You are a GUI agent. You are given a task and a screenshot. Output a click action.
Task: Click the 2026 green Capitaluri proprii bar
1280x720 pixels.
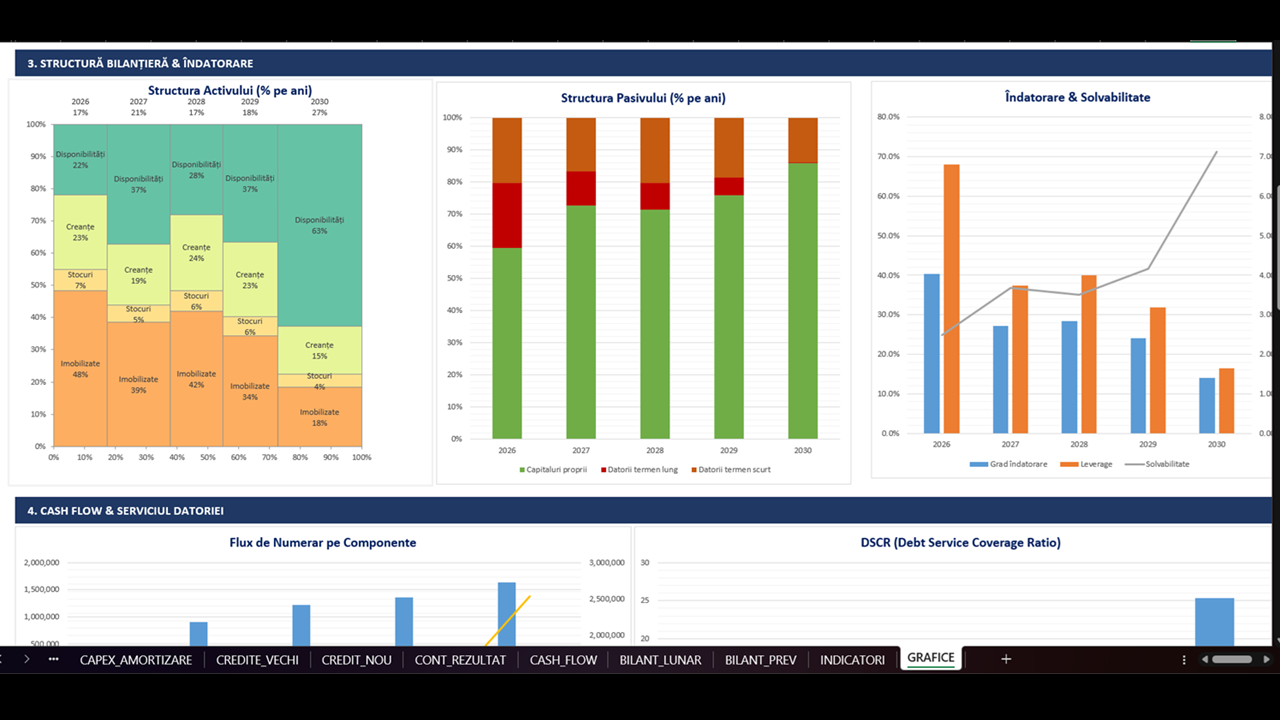pos(507,343)
